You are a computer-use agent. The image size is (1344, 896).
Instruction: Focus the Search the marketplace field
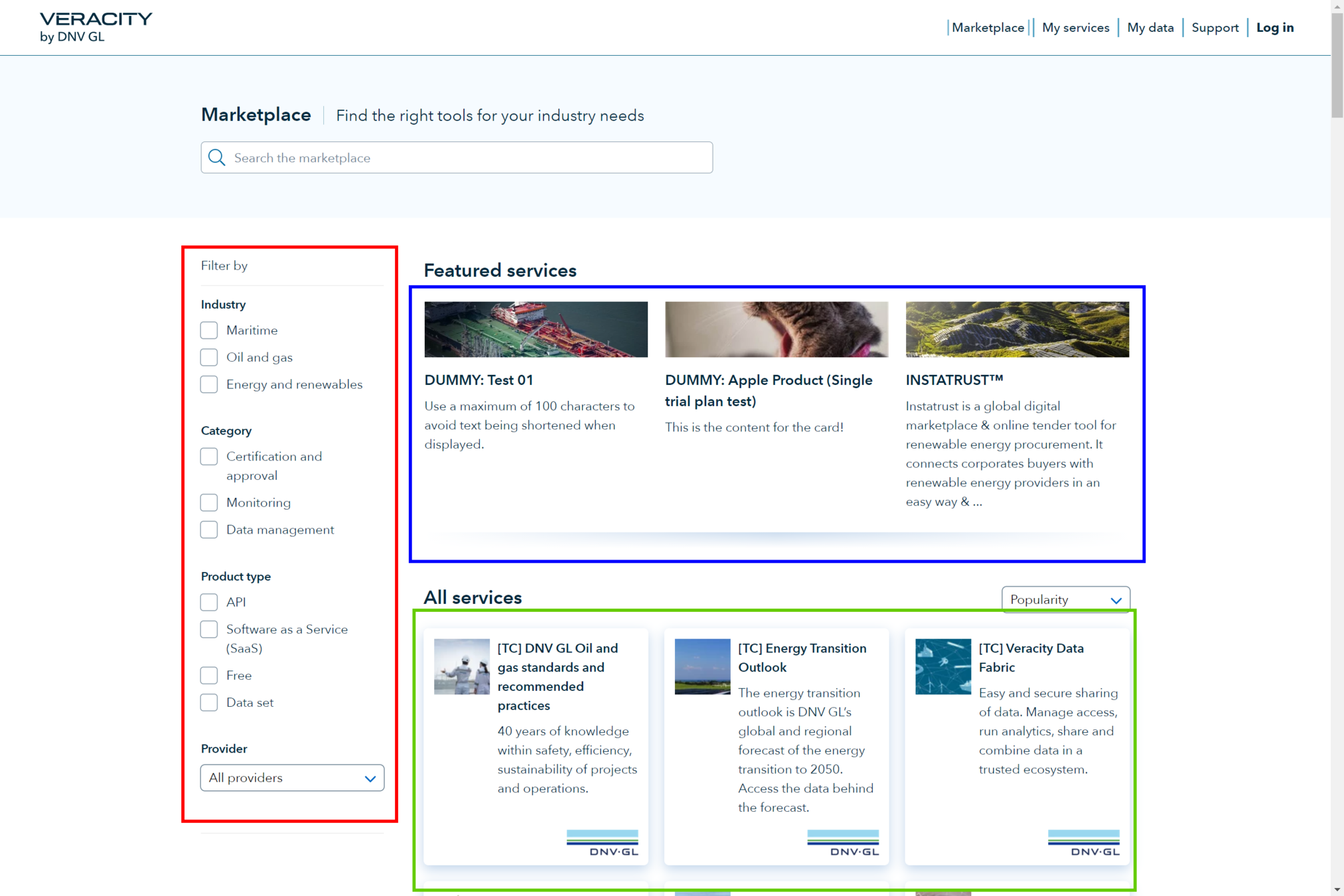[465, 157]
